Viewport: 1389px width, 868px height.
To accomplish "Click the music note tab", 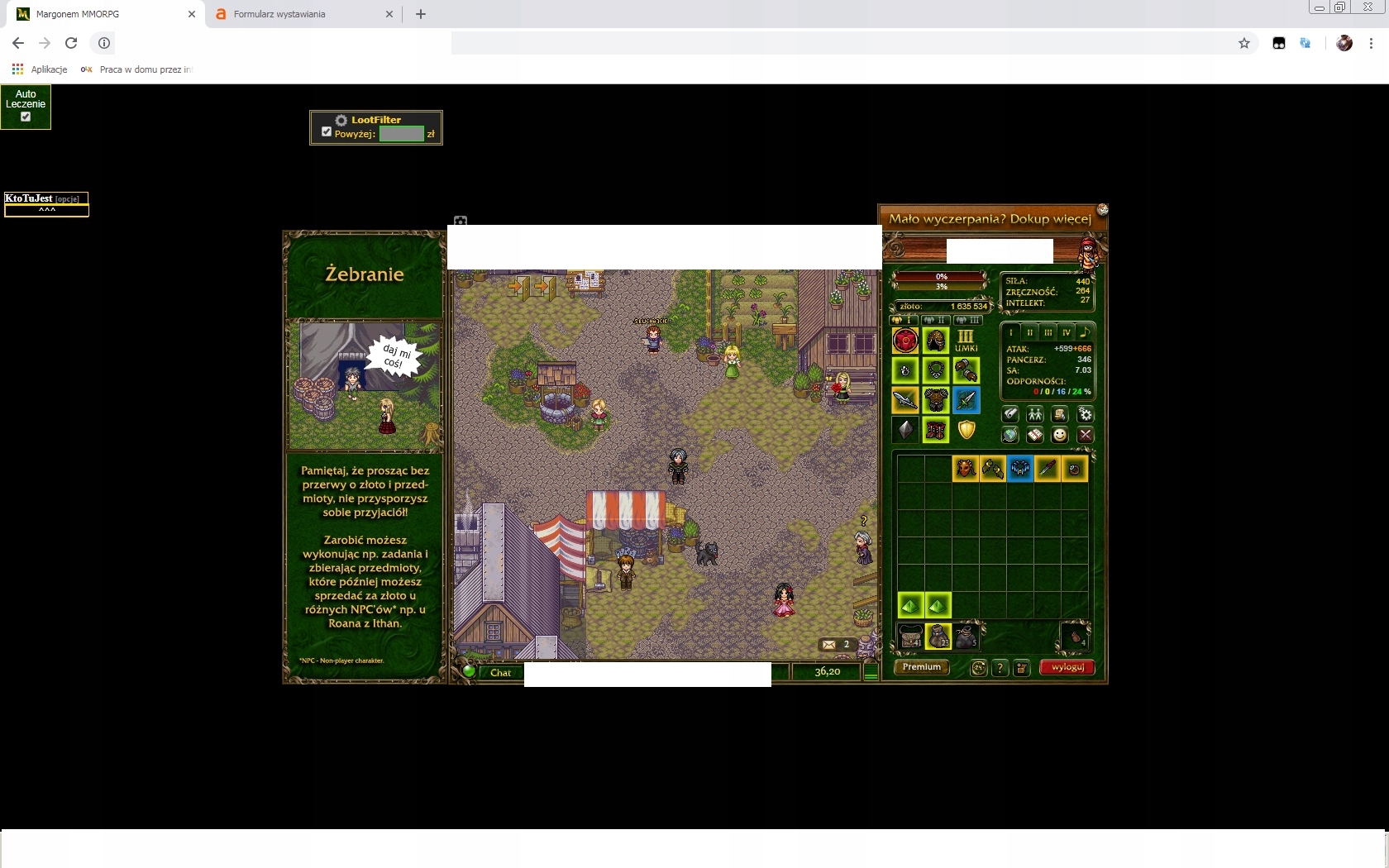I will [1085, 332].
